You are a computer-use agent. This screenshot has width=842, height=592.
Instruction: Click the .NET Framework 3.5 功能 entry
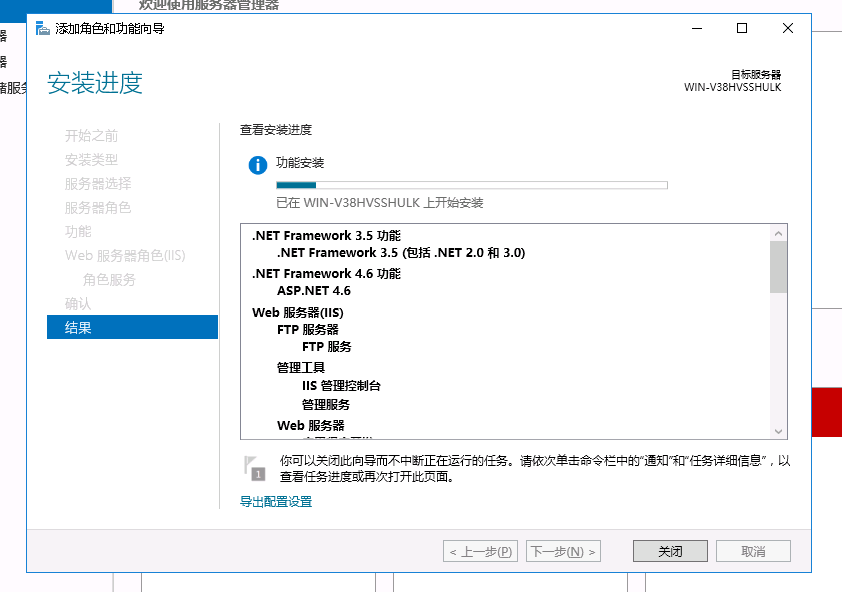[326, 235]
